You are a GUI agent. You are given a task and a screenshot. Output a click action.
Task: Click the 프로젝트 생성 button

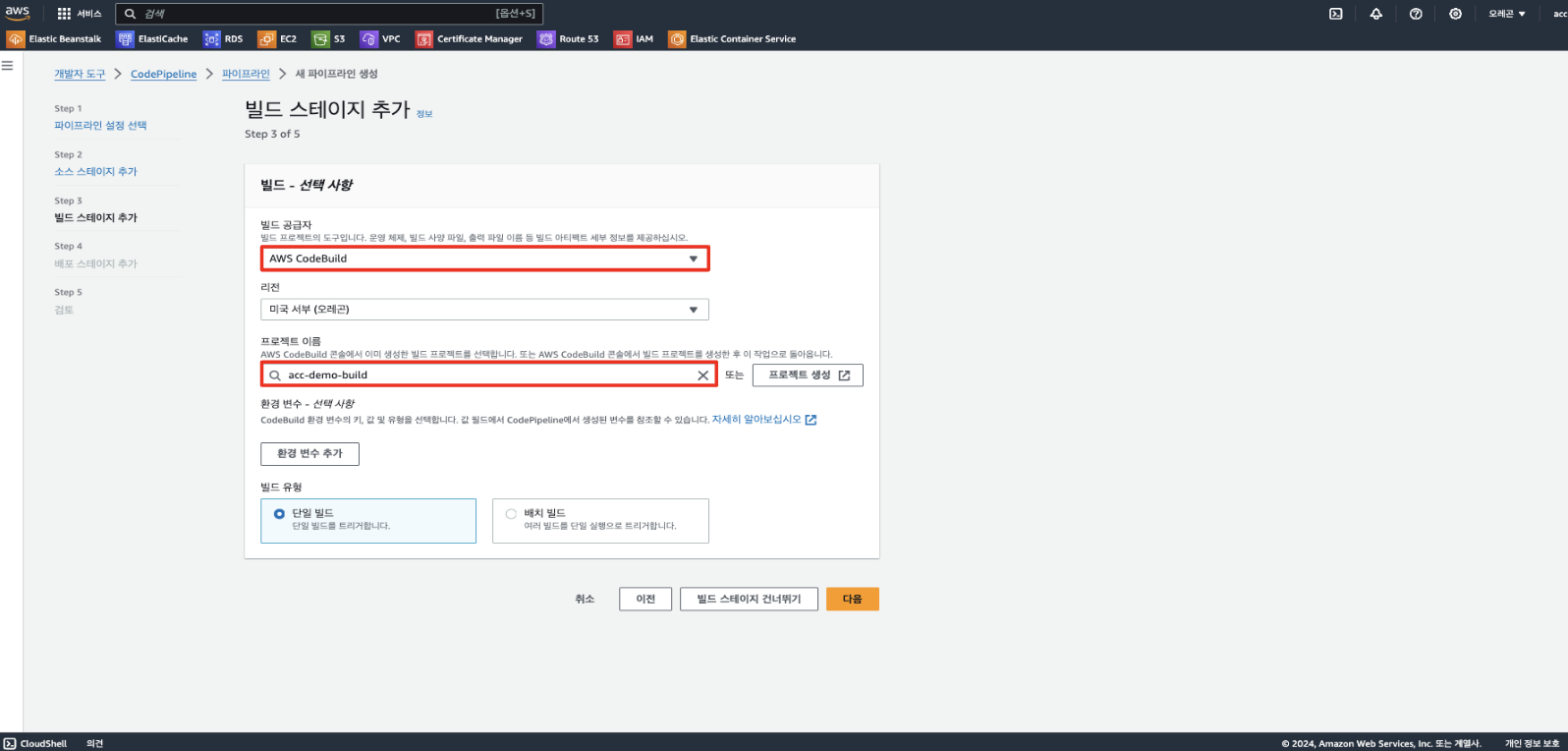(x=808, y=375)
